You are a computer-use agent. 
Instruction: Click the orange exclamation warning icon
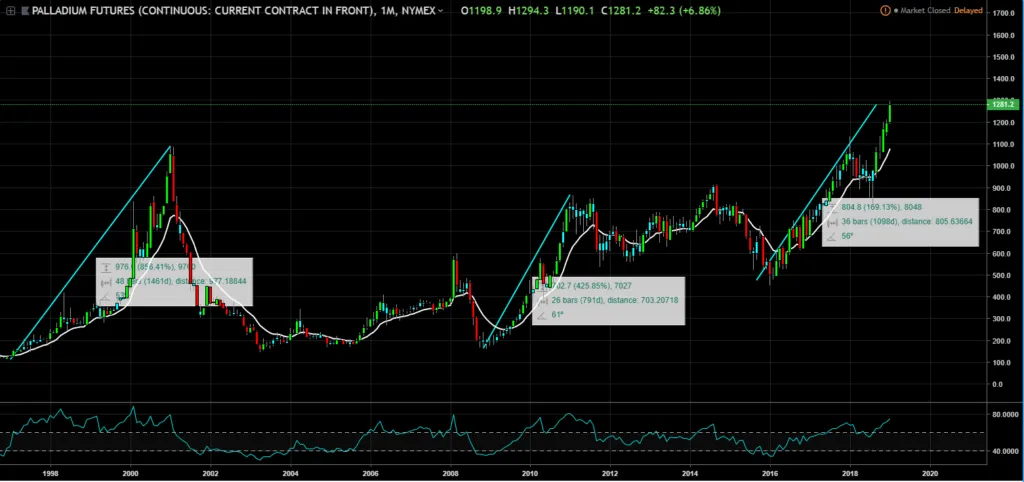coord(885,10)
